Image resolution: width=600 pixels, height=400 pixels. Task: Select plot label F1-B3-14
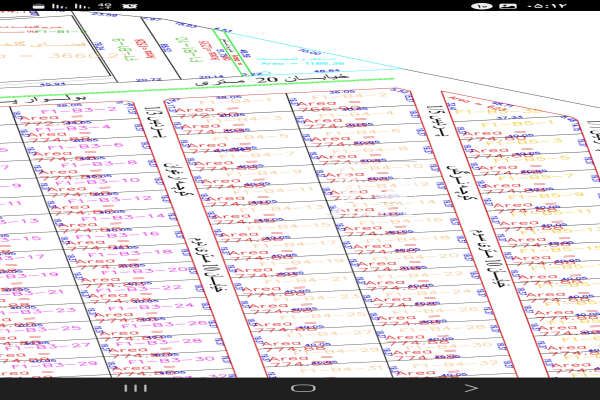[x=119, y=217]
